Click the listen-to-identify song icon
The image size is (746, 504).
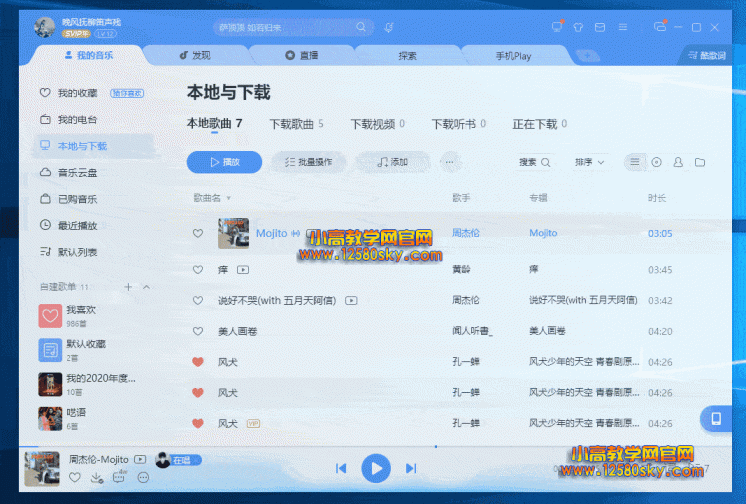[x=388, y=28]
